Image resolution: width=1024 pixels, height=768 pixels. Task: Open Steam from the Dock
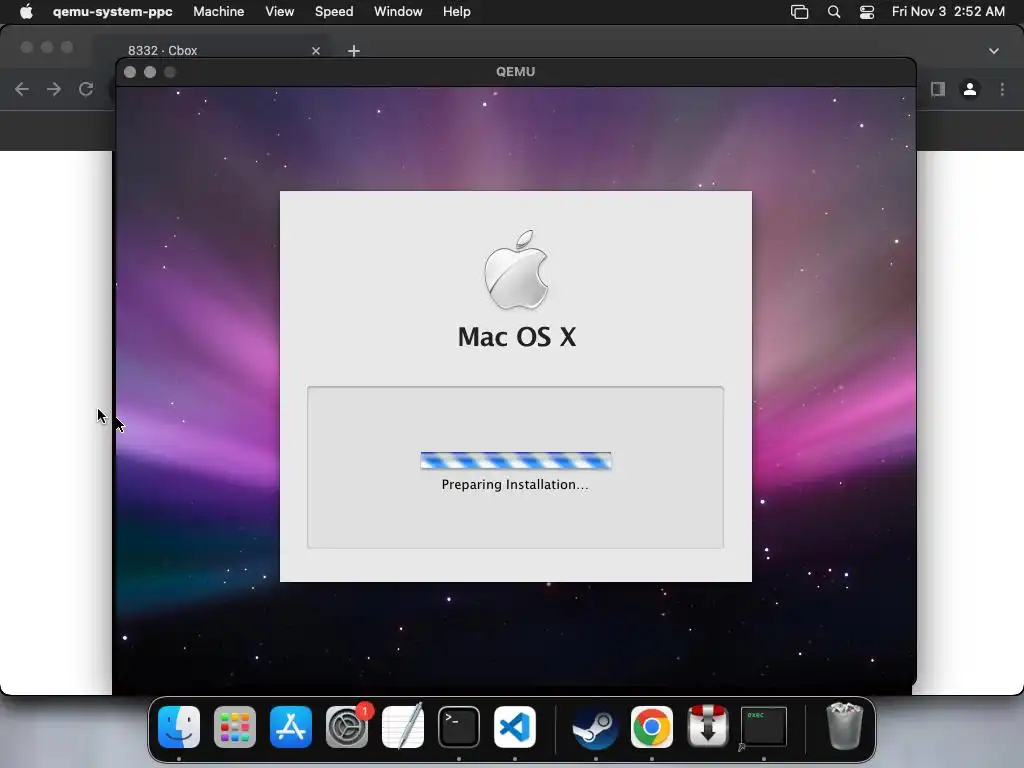pyautogui.click(x=596, y=727)
